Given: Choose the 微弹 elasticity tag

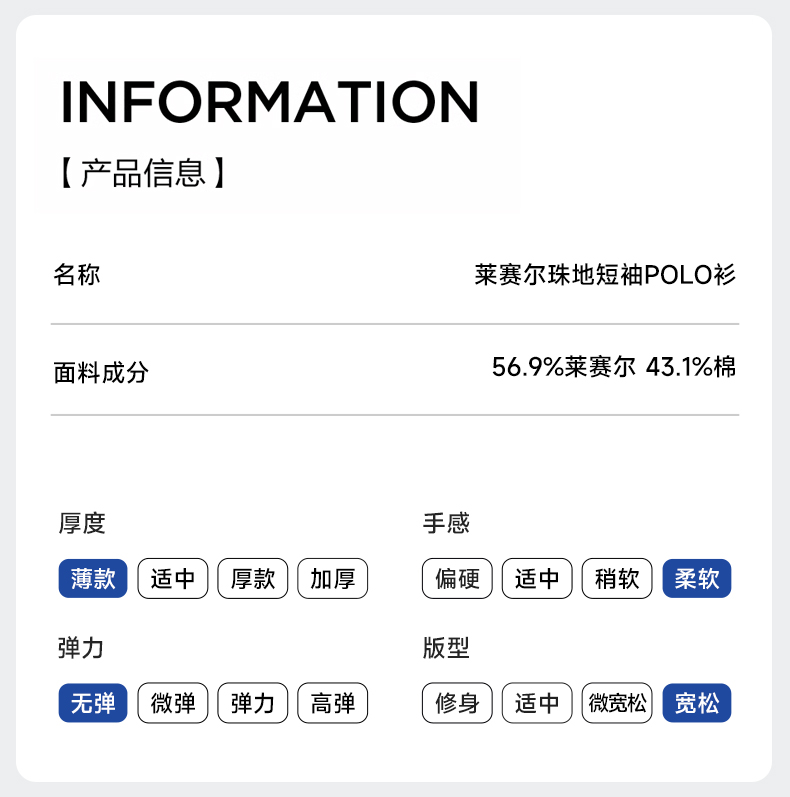Looking at the screenshot, I should 173,704.
